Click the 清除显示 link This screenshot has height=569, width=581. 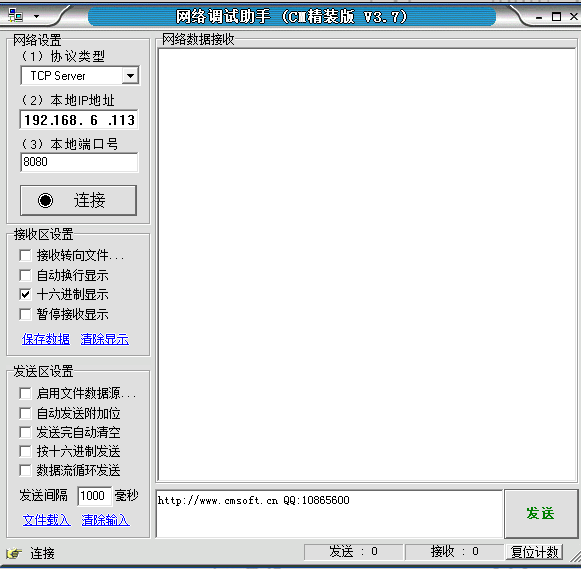(x=105, y=339)
